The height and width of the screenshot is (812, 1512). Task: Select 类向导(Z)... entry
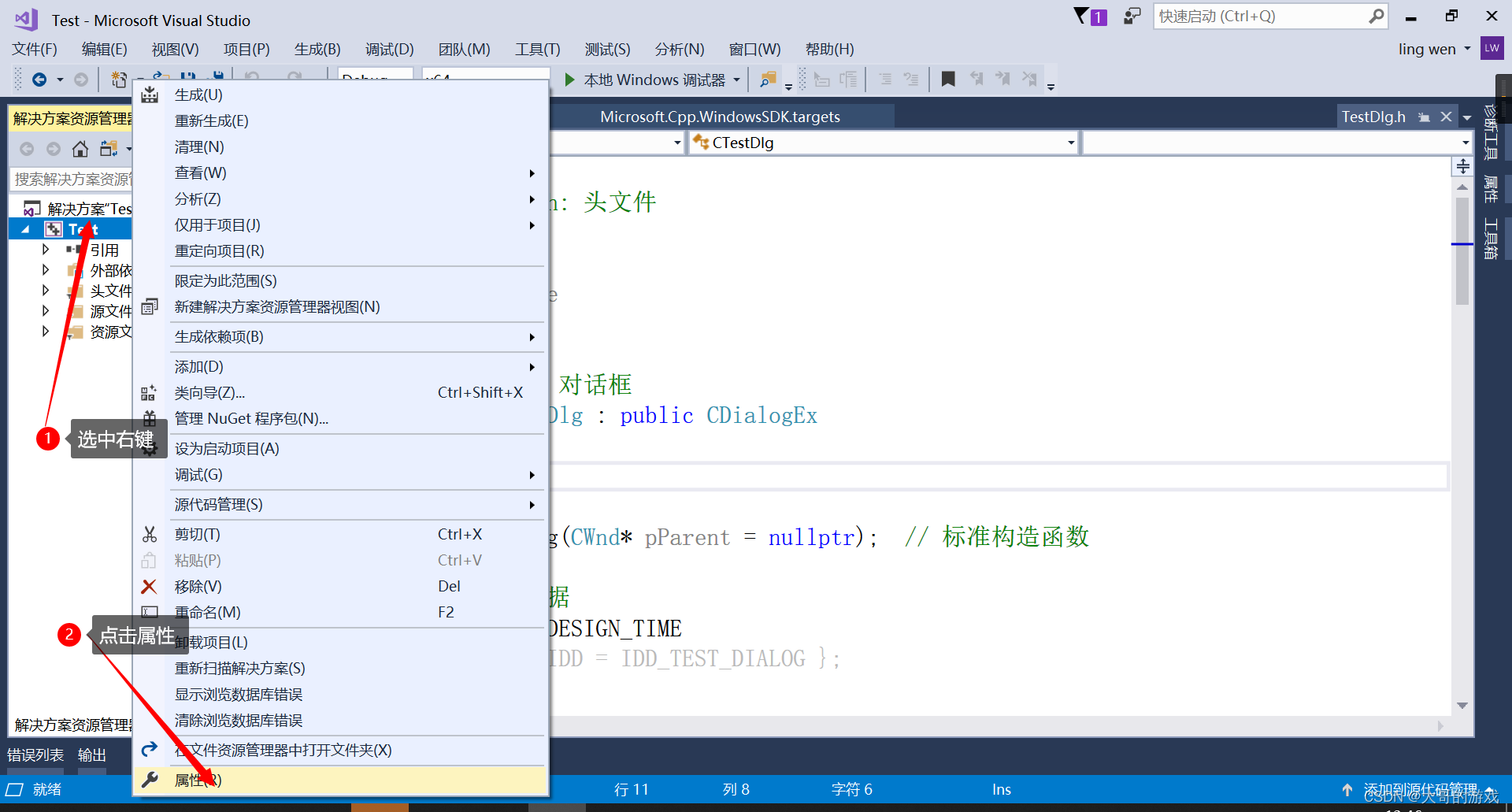click(x=340, y=393)
